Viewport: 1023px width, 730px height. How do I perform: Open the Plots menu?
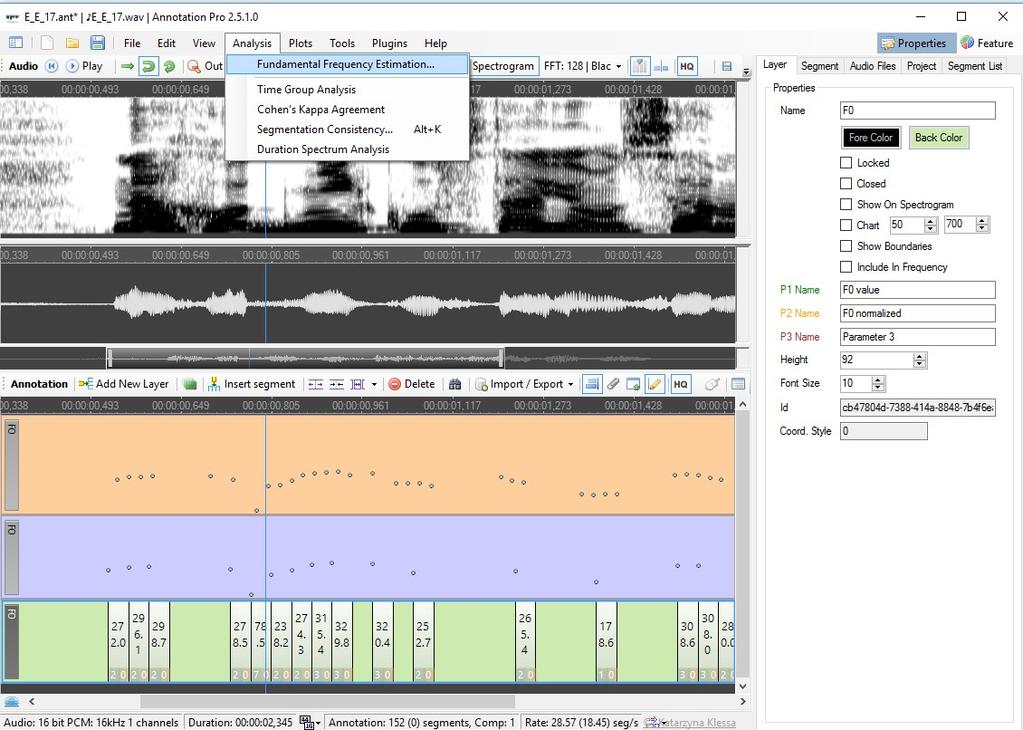tap(300, 43)
